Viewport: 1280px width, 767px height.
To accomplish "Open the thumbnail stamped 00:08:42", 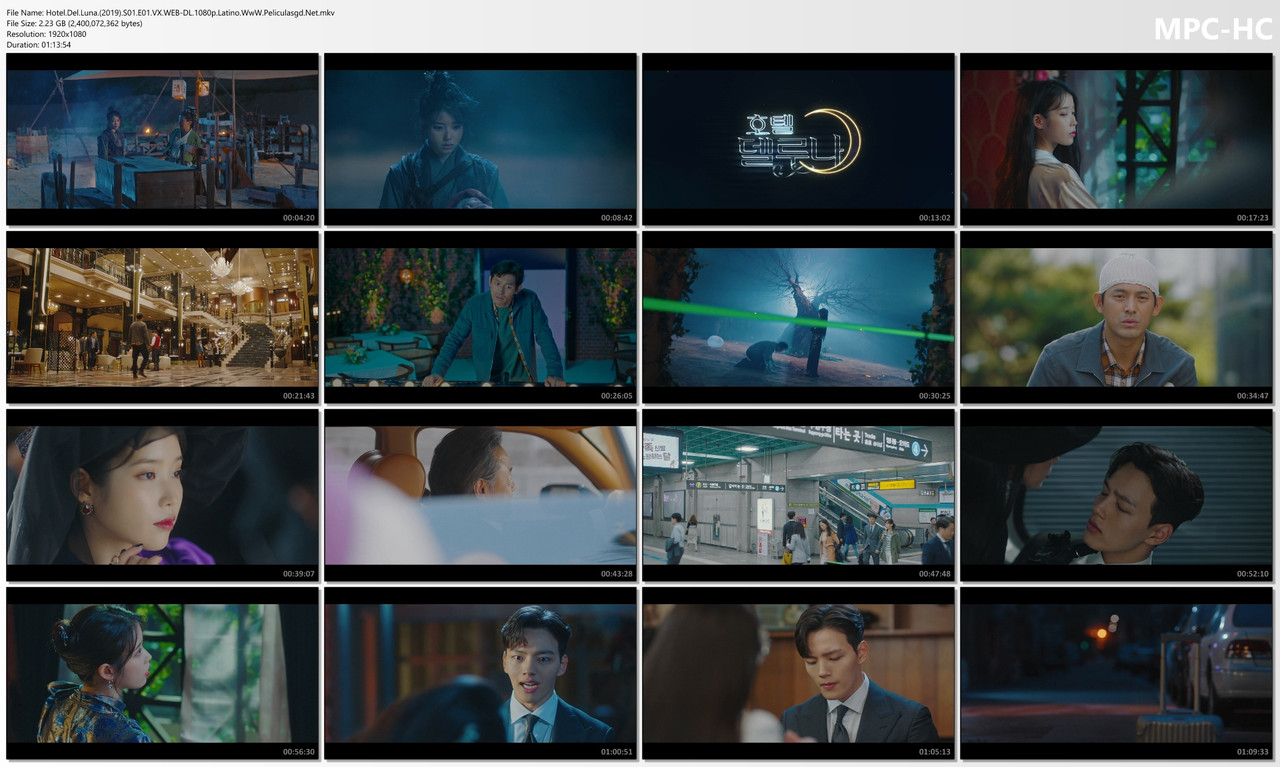I will (x=480, y=139).
